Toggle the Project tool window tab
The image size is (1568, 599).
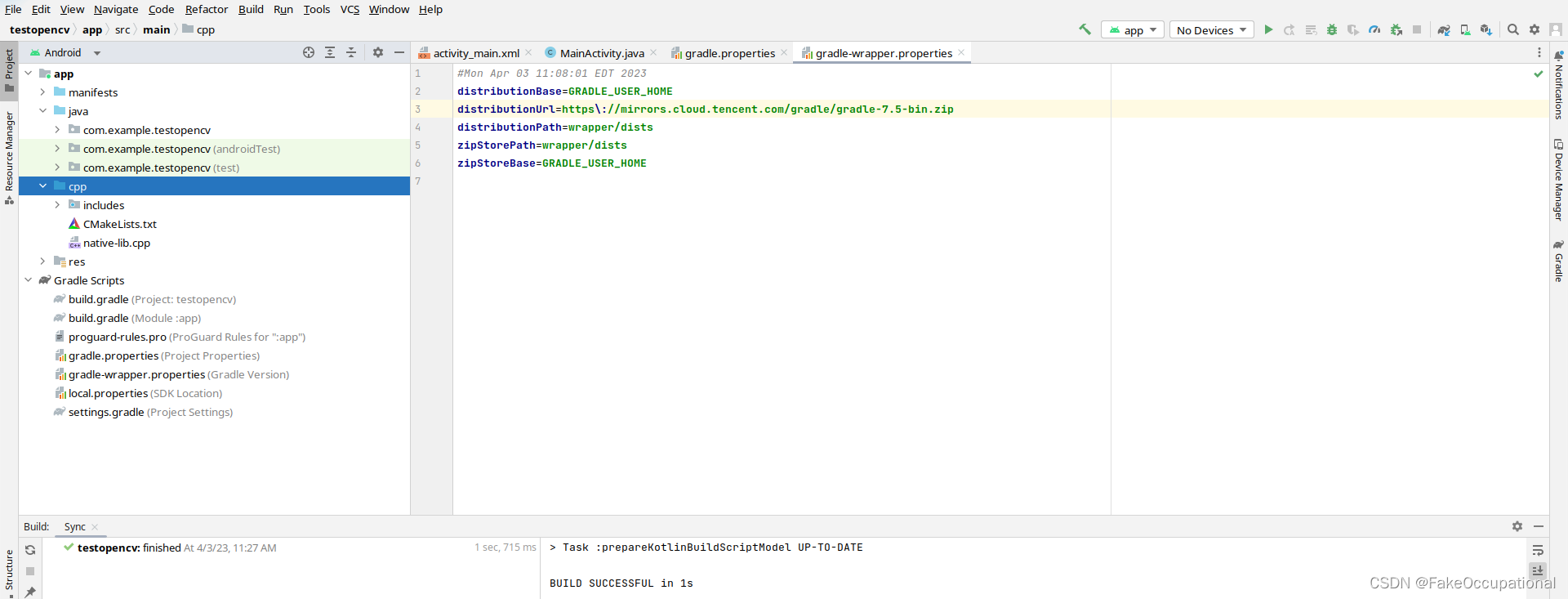coord(9,70)
